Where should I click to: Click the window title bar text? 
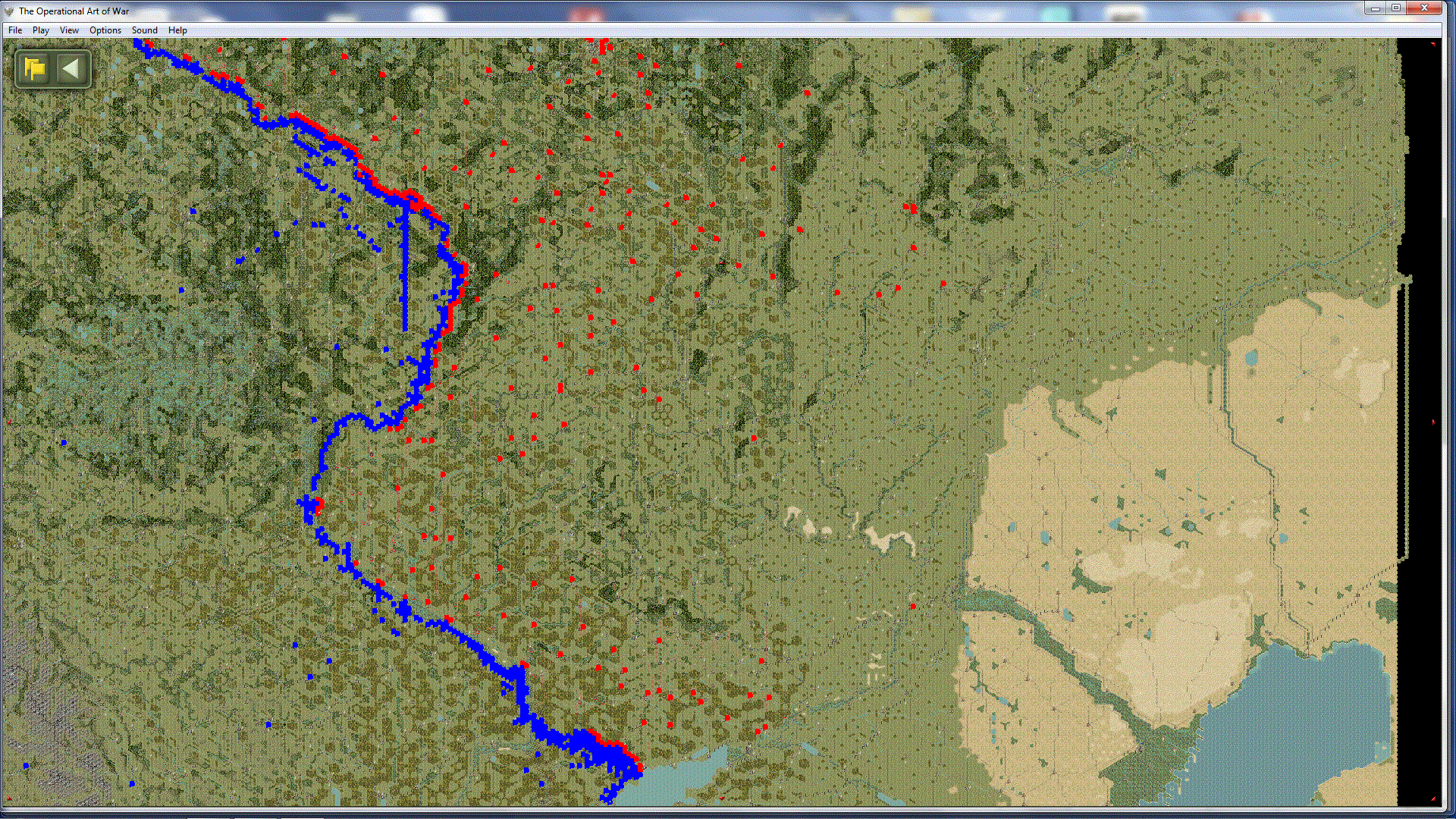click(x=74, y=11)
